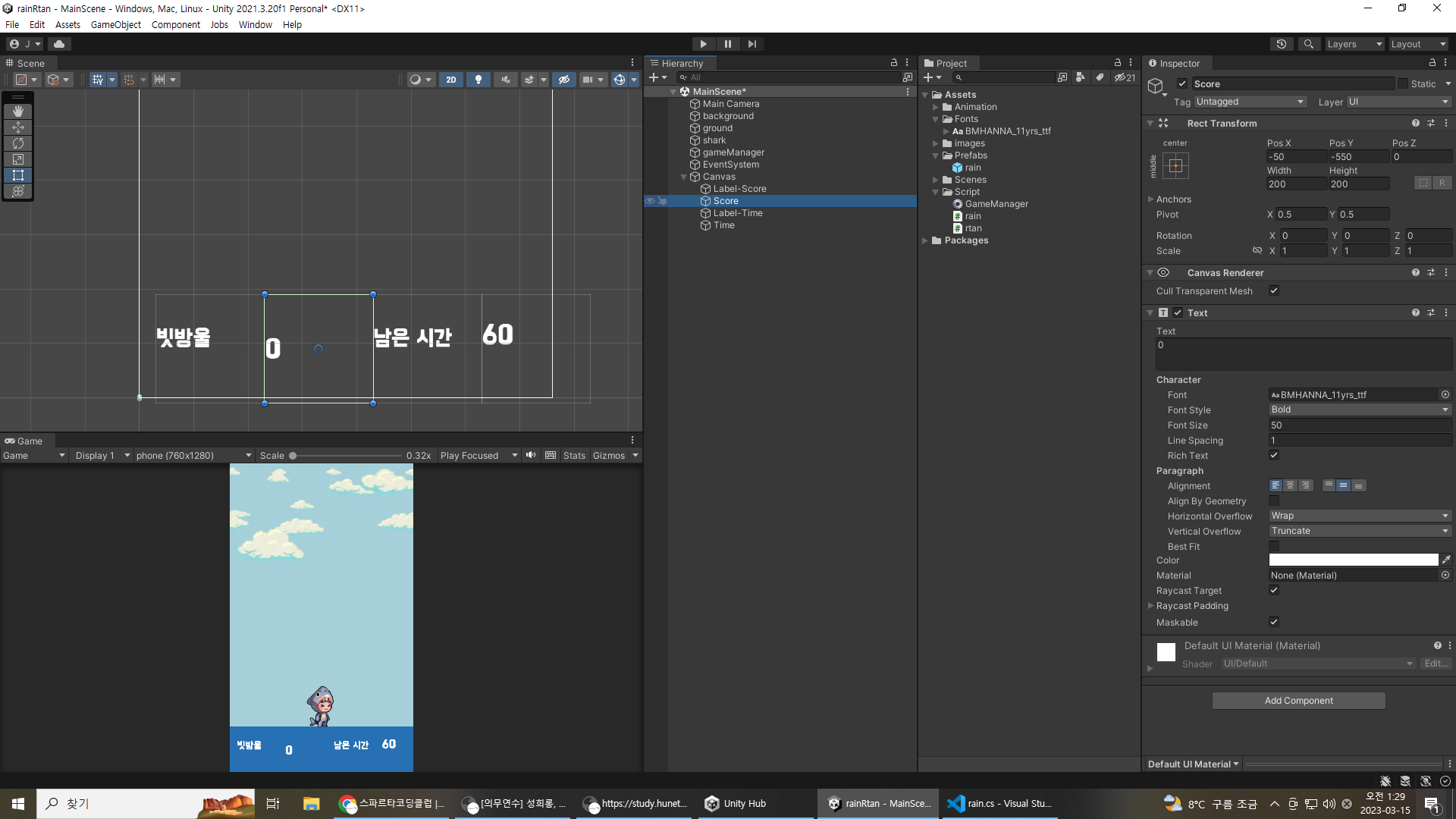Select the Rect tool in Scene toolbar

pos(18,175)
